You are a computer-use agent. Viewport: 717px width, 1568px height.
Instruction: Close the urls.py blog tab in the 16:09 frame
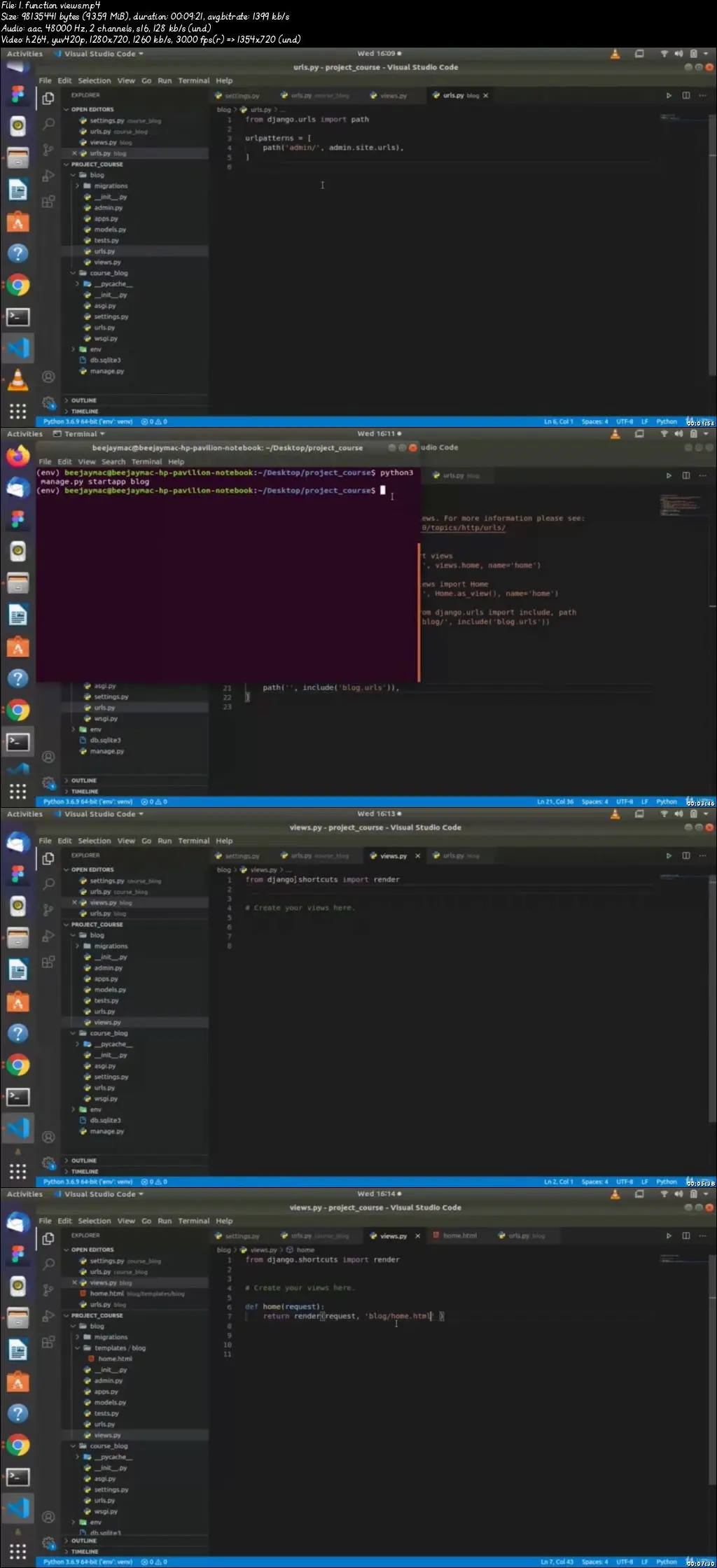[486, 95]
